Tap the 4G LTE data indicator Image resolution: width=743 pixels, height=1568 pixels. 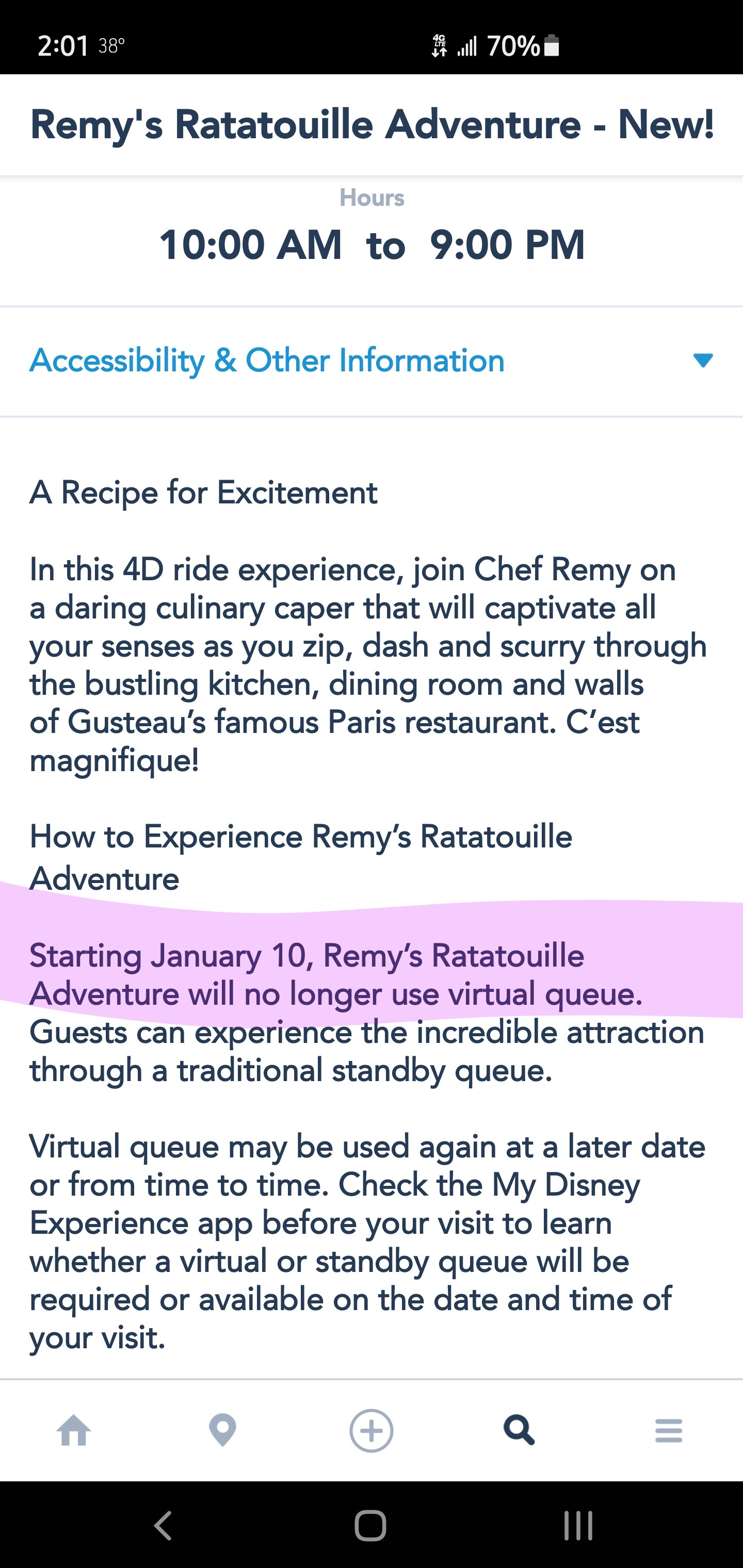(x=439, y=46)
